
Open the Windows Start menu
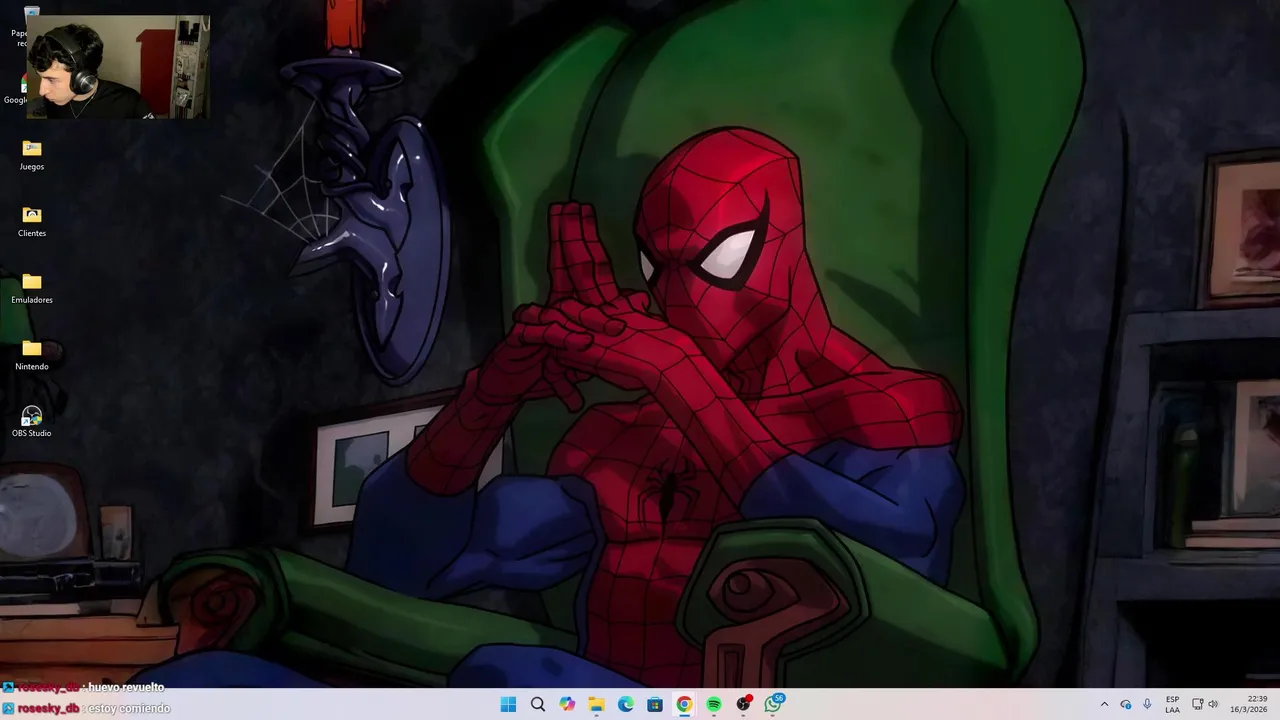[508, 705]
